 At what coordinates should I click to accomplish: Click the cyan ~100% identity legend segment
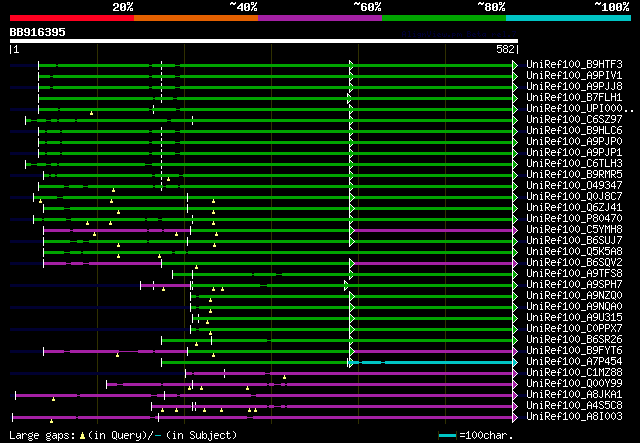(568, 18)
